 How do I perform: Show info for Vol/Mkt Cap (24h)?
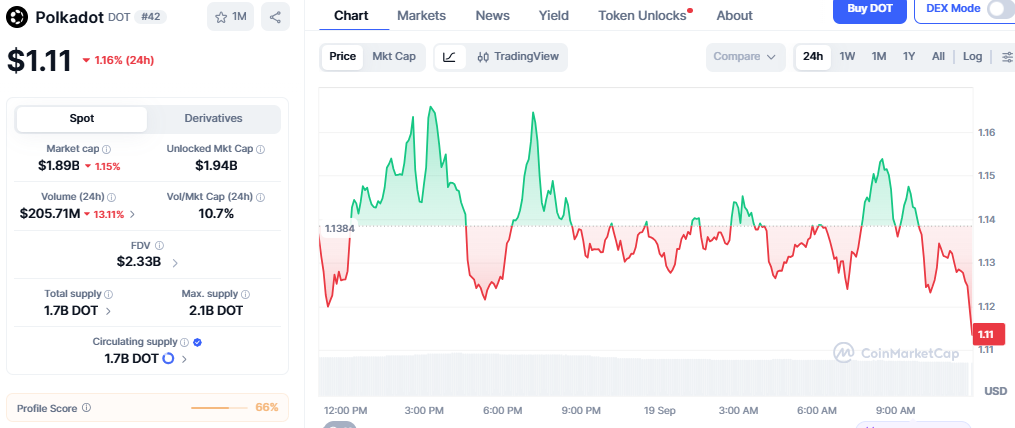coord(260,197)
